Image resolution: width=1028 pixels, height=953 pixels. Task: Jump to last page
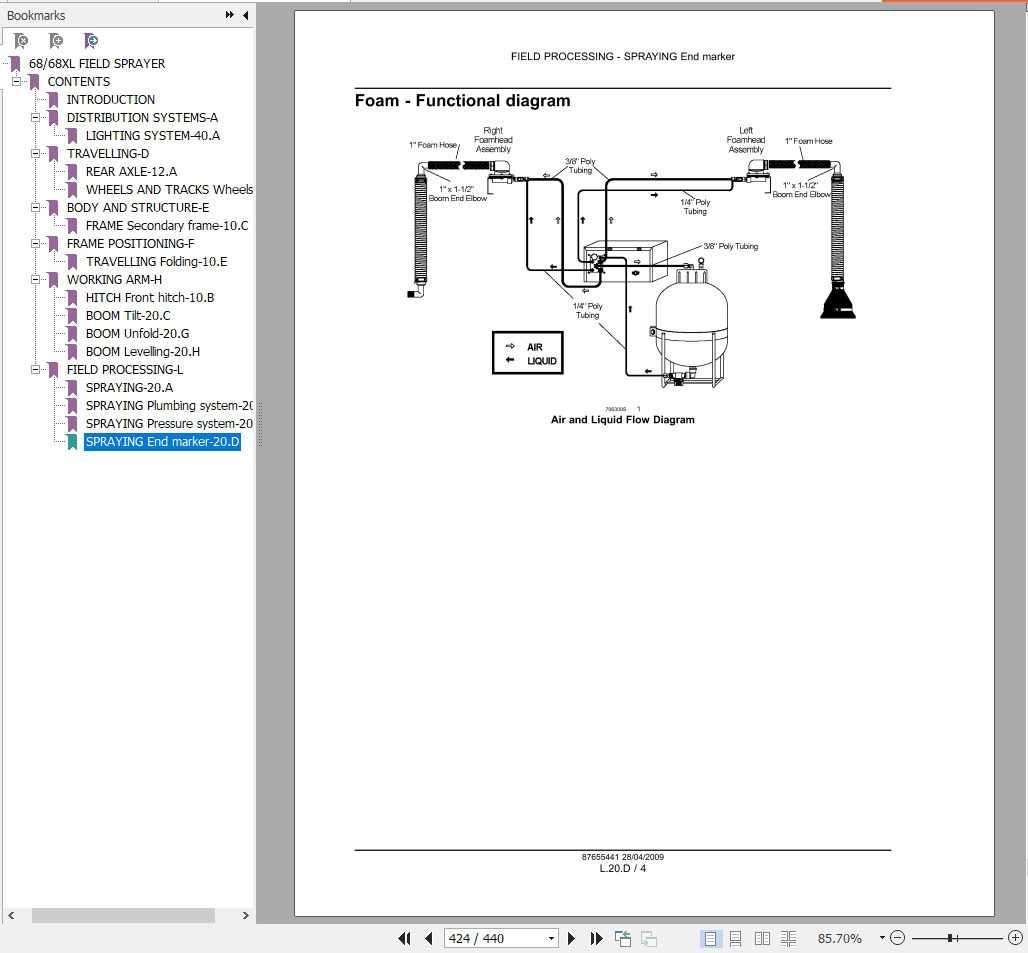click(596, 939)
